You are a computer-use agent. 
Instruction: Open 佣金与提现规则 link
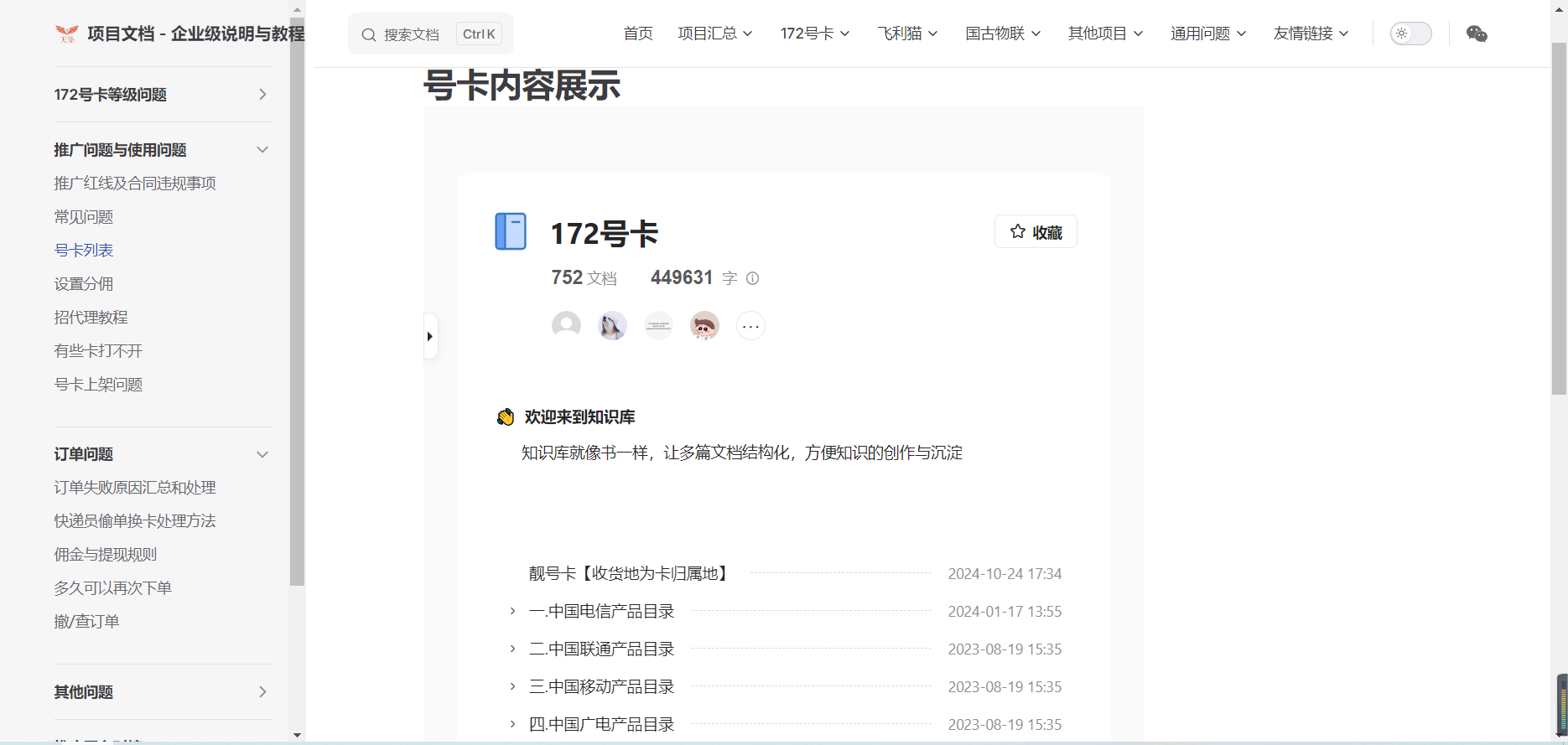[x=106, y=555]
